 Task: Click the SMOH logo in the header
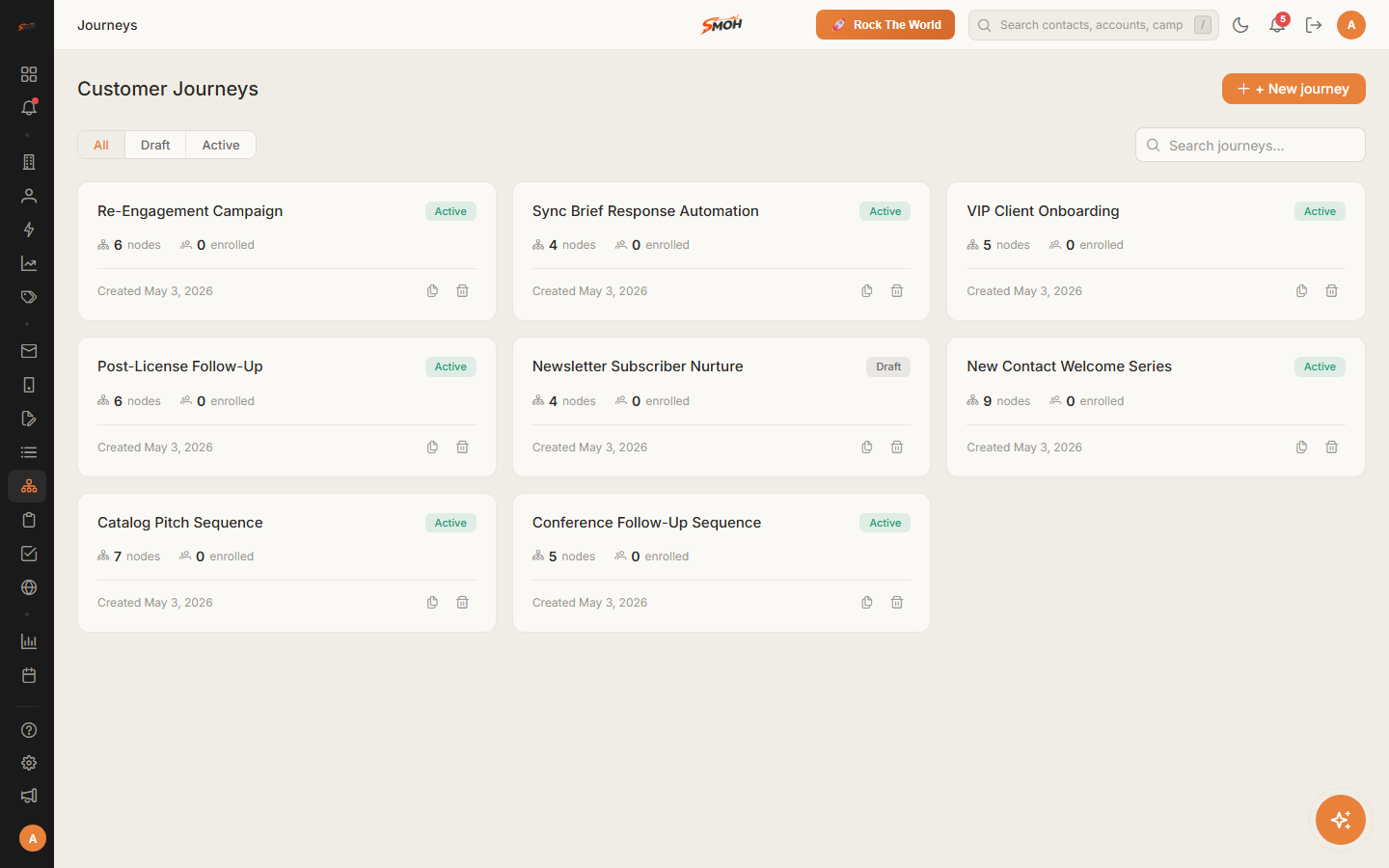pyautogui.click(x=722, y=25)
